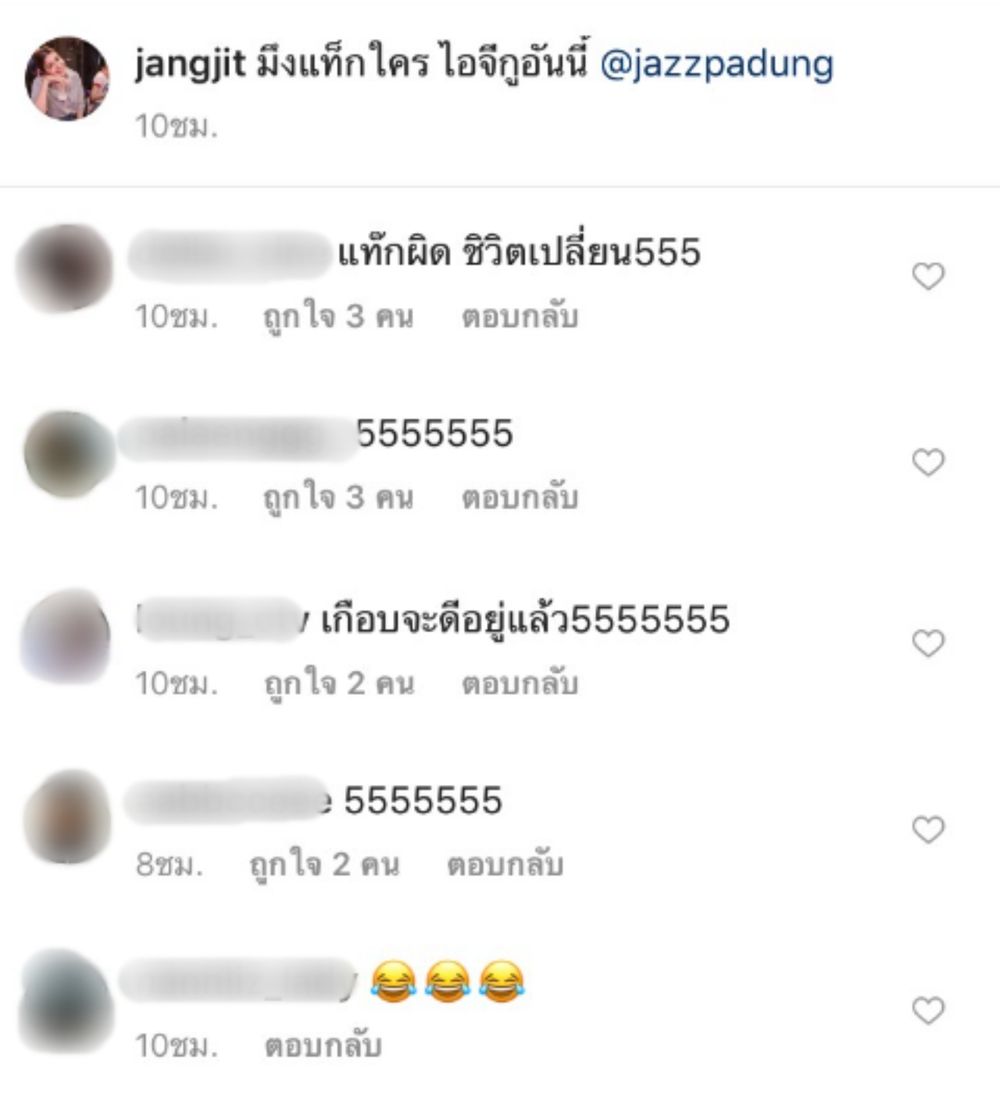View 'ถูกใจ 2 คน' on 'เกือบจะดีอยู่แล้ว' comment
Viewport: 1000px width, 1109px height.
click(339, 684)
